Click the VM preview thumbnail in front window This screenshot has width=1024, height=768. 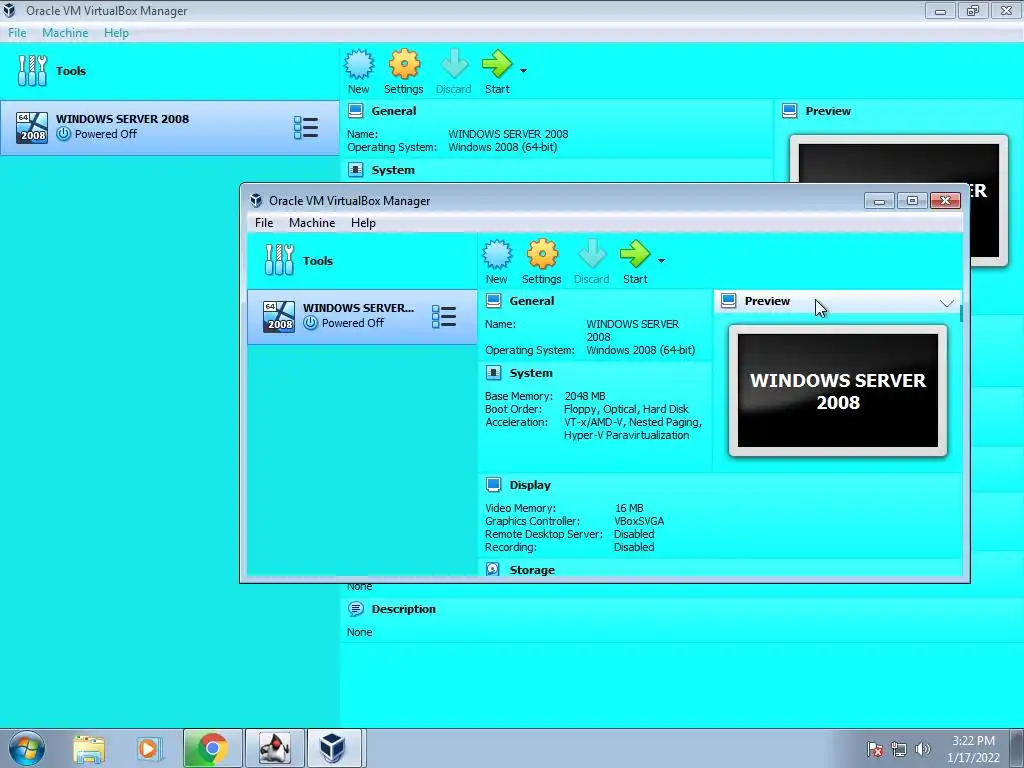838,391
